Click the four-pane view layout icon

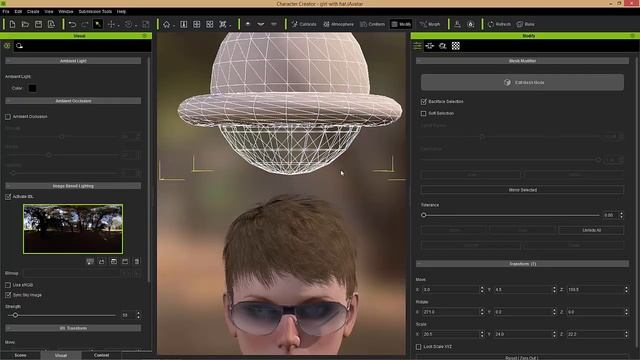pos(197,24)
